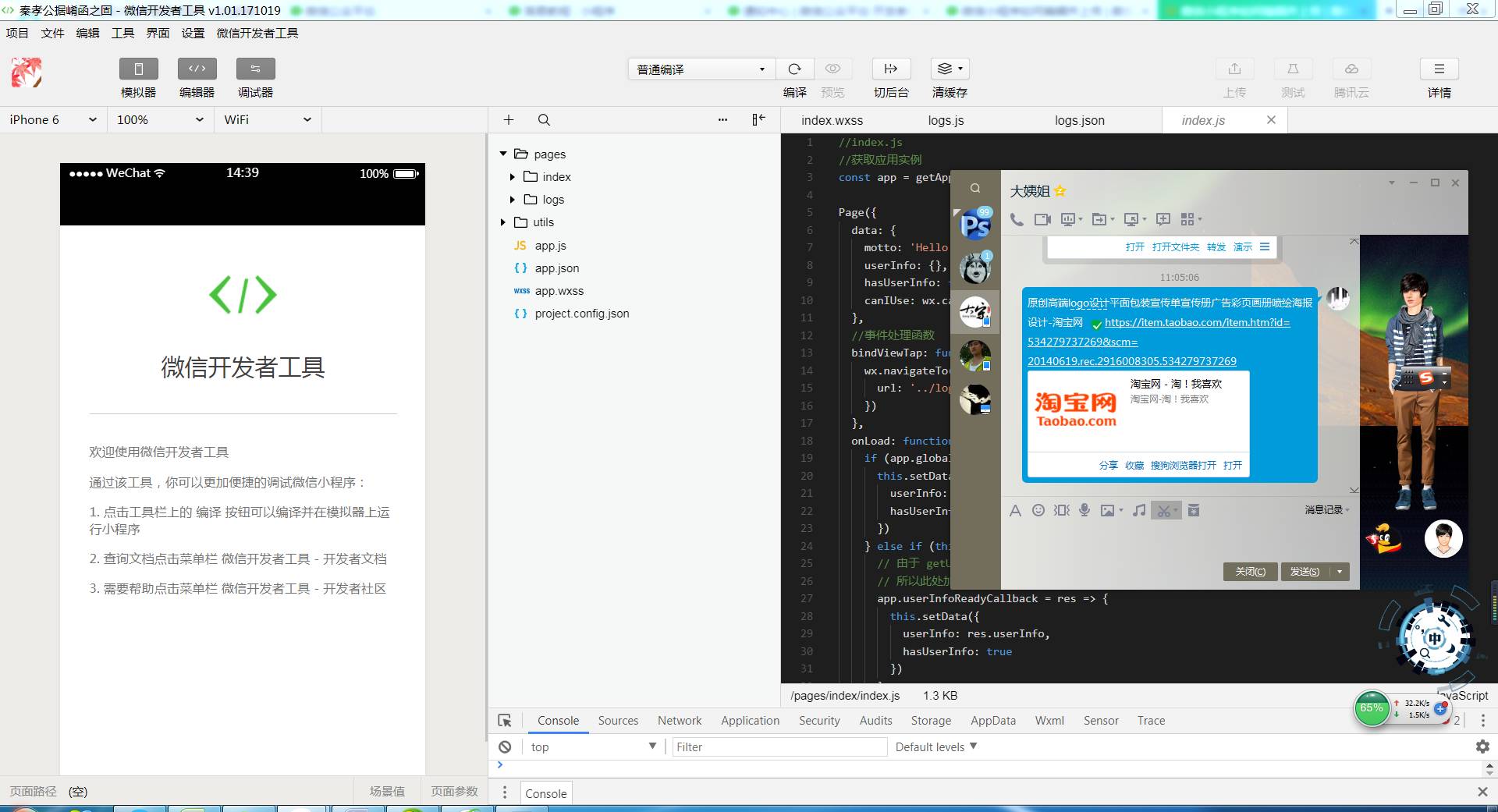The width and height of the screenshot is (1498, 812).
Task: Switch to the Sources devtools tab
Action: (x=618, y=721)
